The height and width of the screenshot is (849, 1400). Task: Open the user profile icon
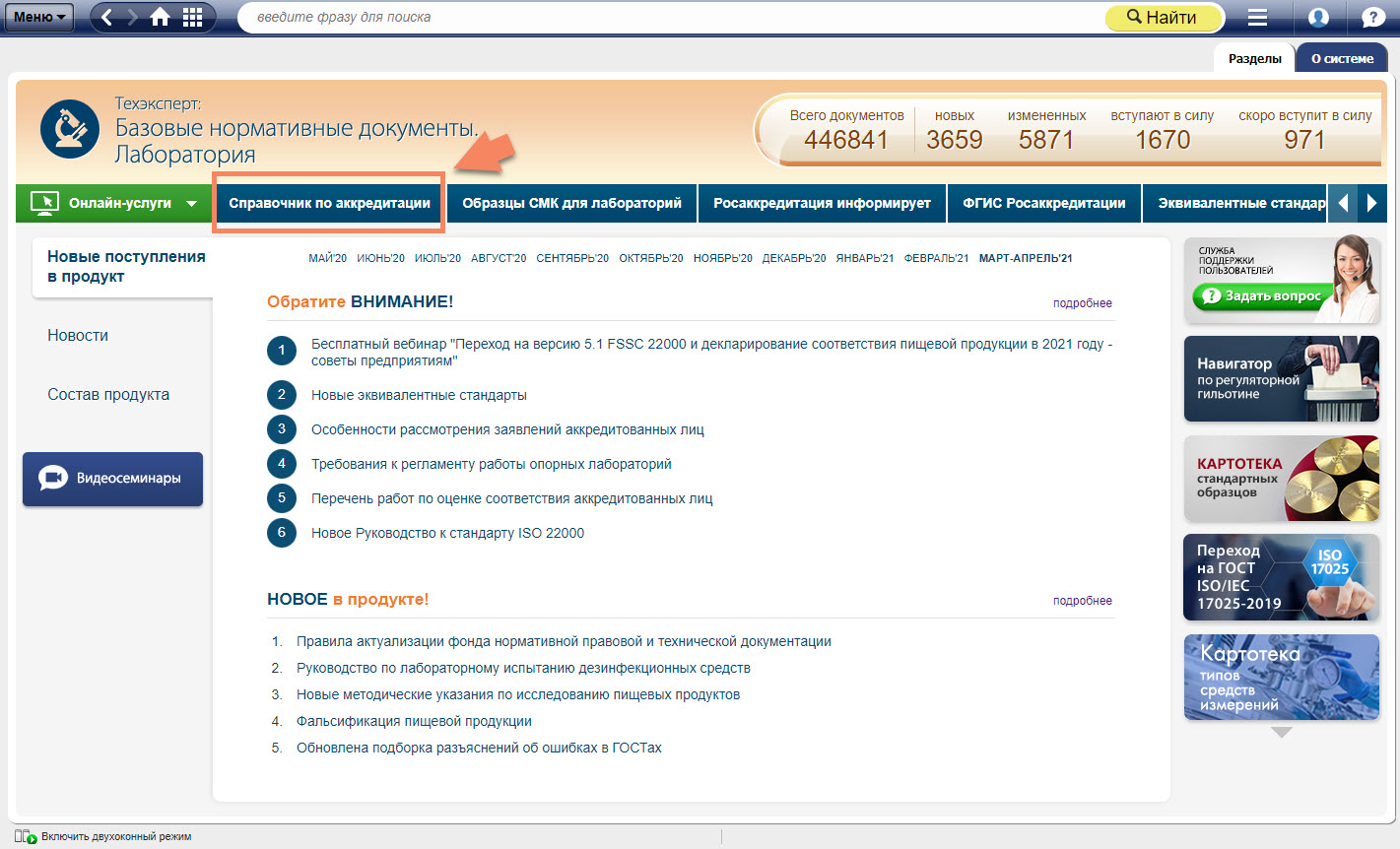(1318, 17)
